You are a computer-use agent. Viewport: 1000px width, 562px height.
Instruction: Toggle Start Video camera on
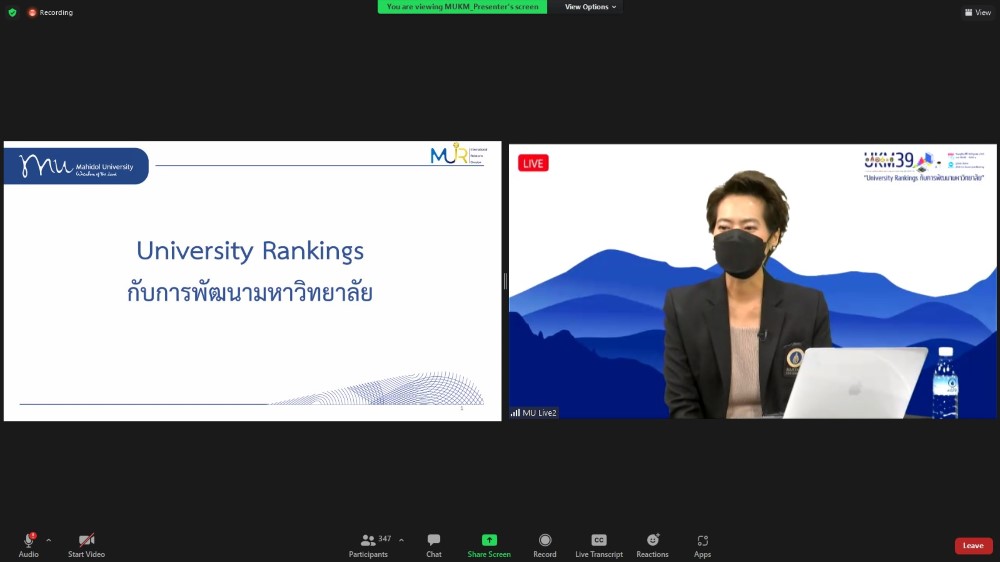click(86, 544)
